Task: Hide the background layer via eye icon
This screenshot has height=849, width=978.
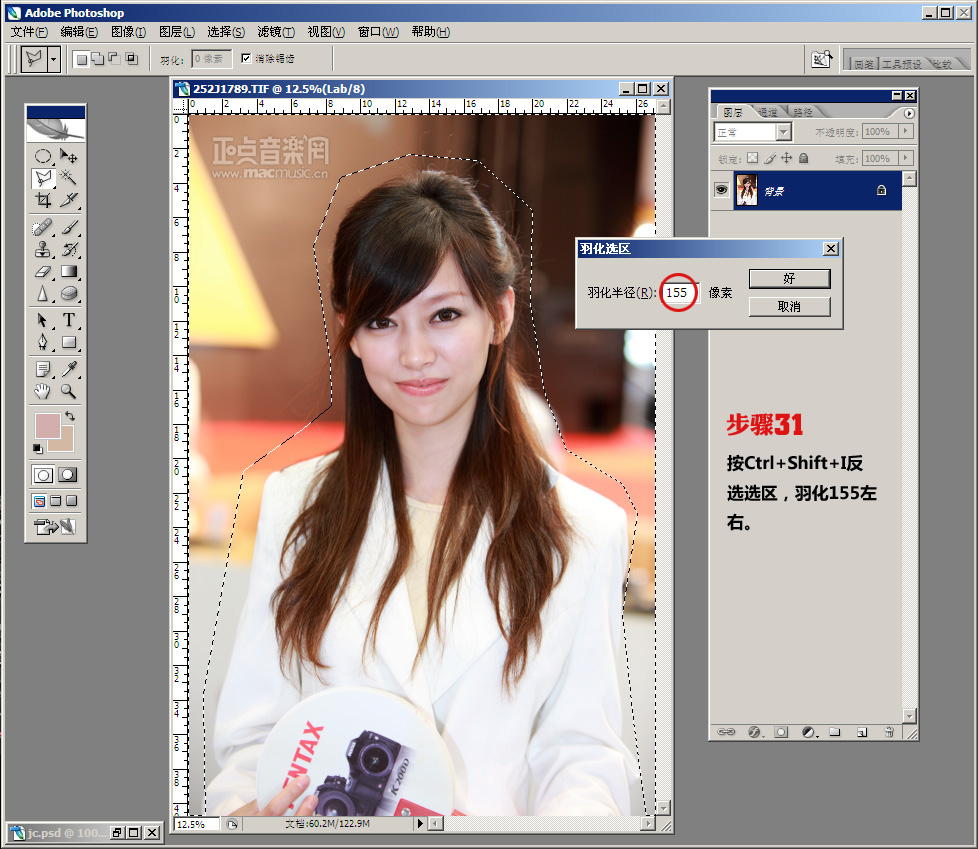Action: point(721,190)
